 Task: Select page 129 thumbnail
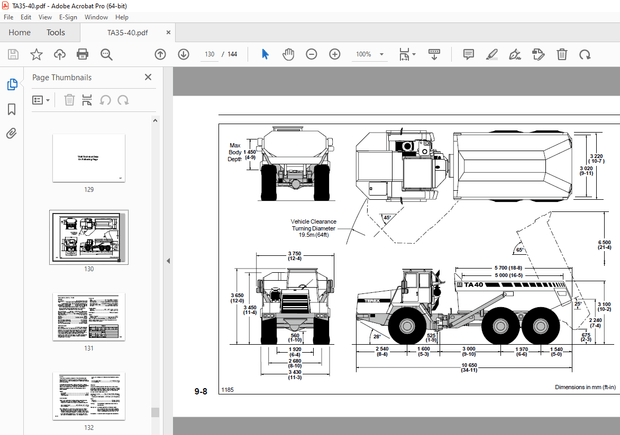pos(89,158)
